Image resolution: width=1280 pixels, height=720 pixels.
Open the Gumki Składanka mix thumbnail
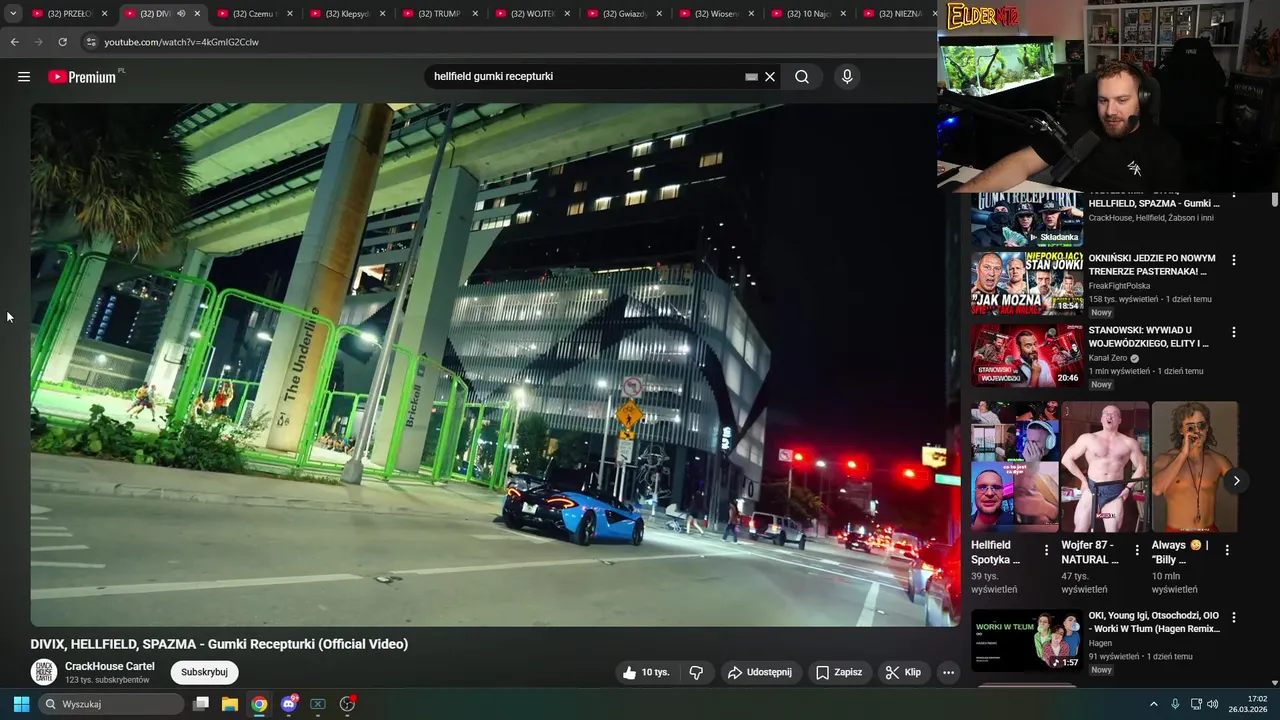(1027, 219)
